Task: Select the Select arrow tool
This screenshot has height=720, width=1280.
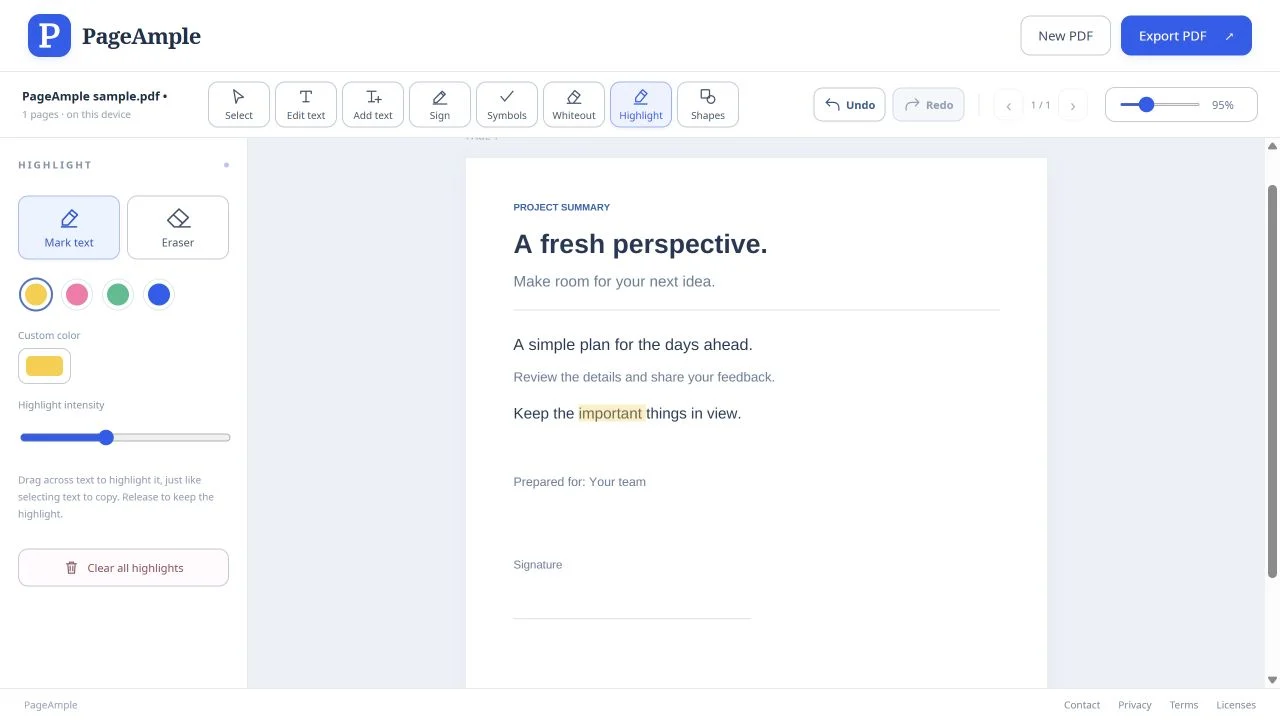Action: [x=239, y=104]
